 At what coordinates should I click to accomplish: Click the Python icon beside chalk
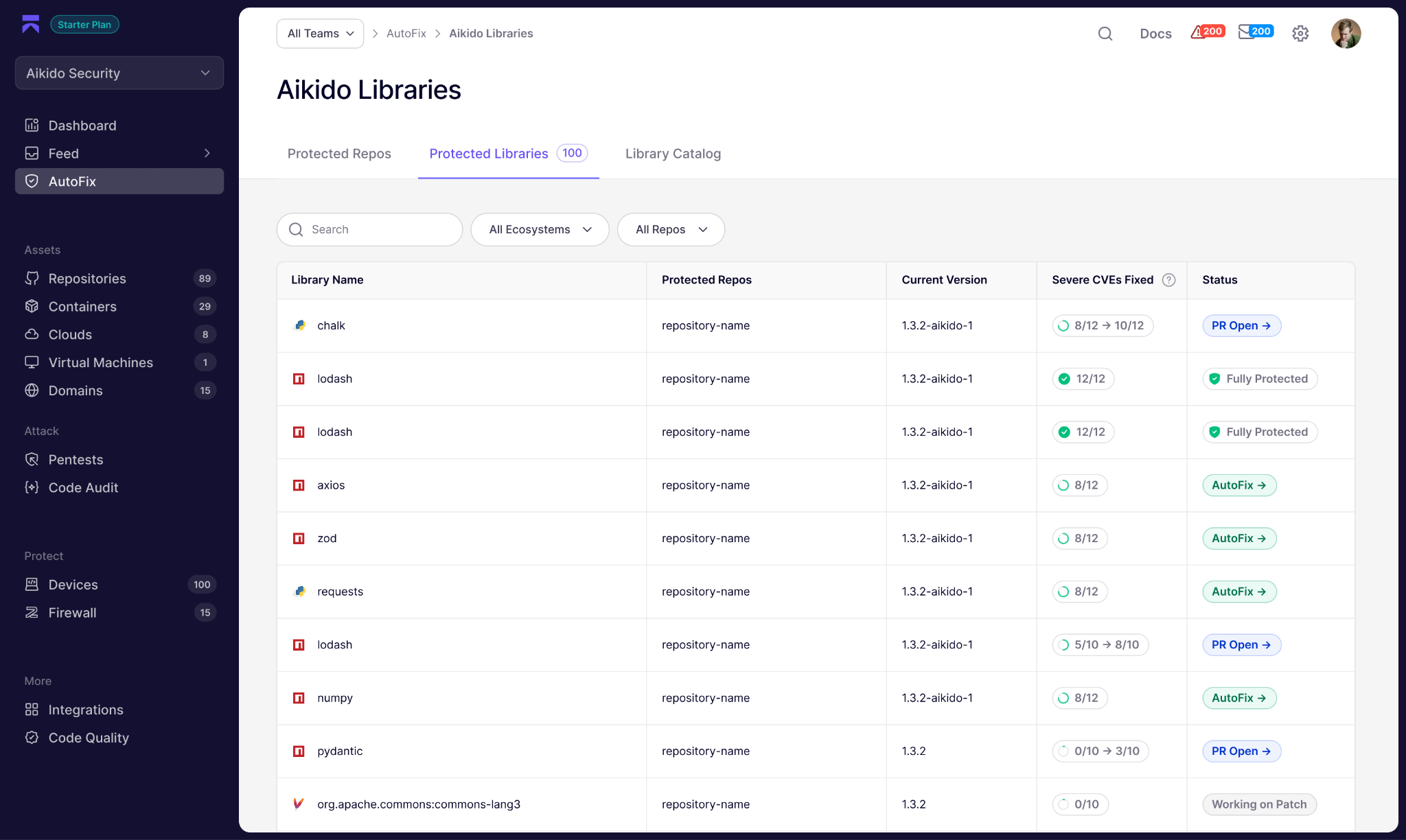[x=299, y=325]
